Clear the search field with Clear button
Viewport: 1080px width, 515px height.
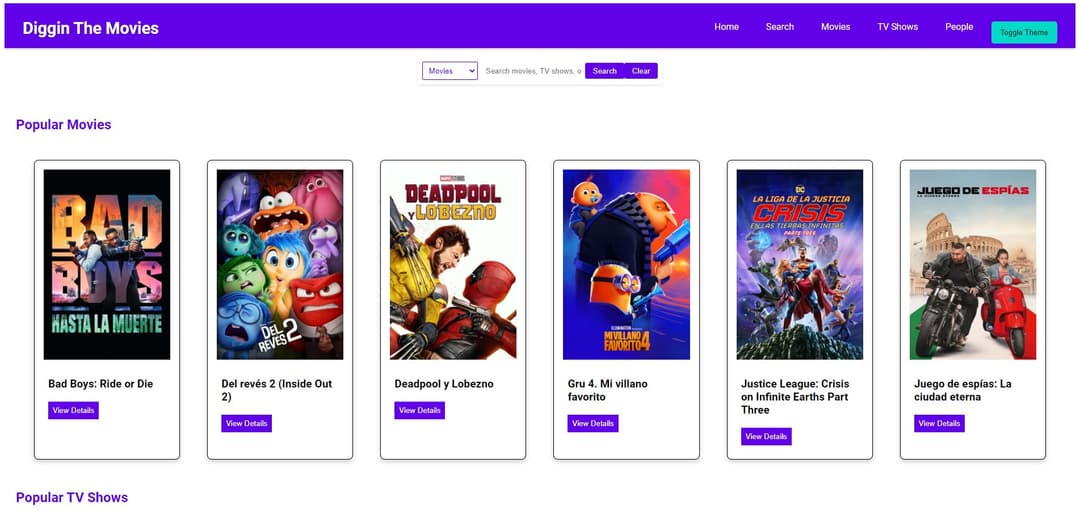641,71
